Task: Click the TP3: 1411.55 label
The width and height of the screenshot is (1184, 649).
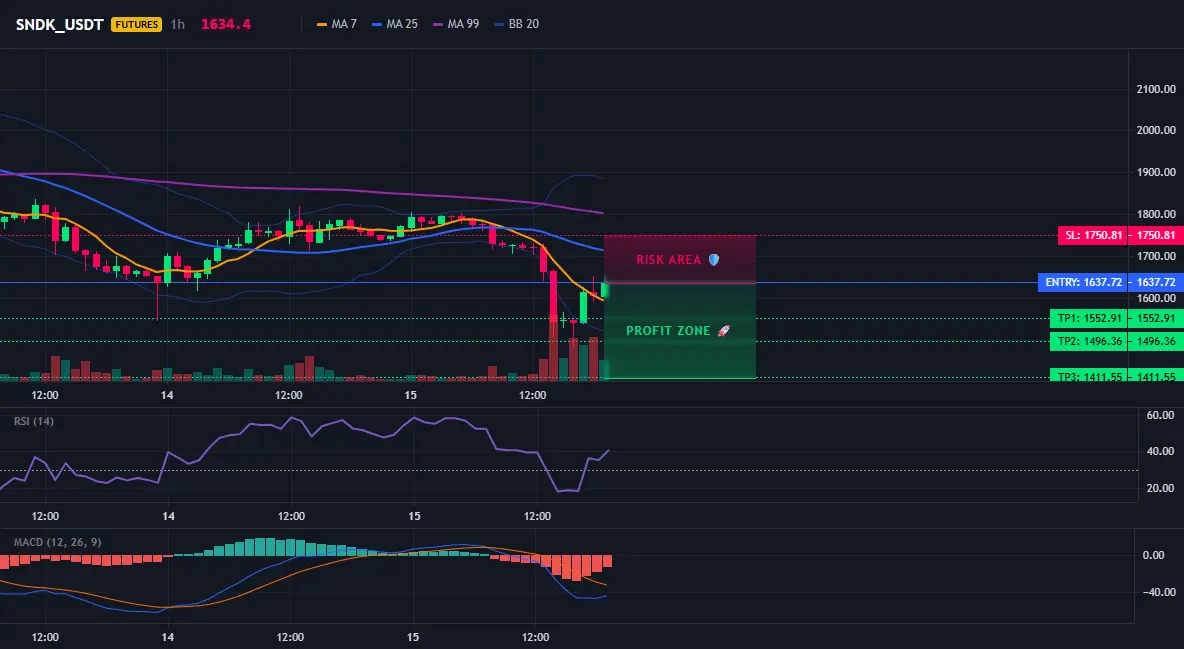Action: pos(1090,375)
